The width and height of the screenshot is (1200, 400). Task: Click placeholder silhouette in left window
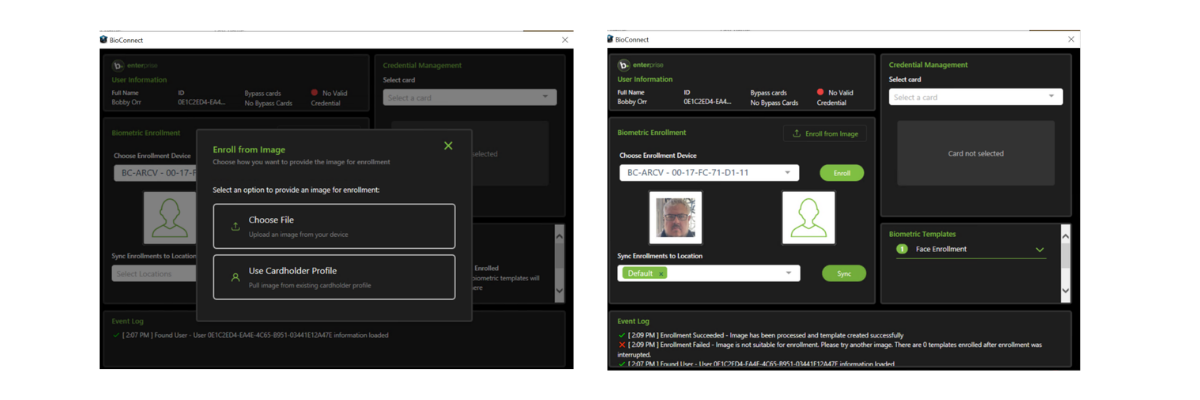(x=169, y=217)
